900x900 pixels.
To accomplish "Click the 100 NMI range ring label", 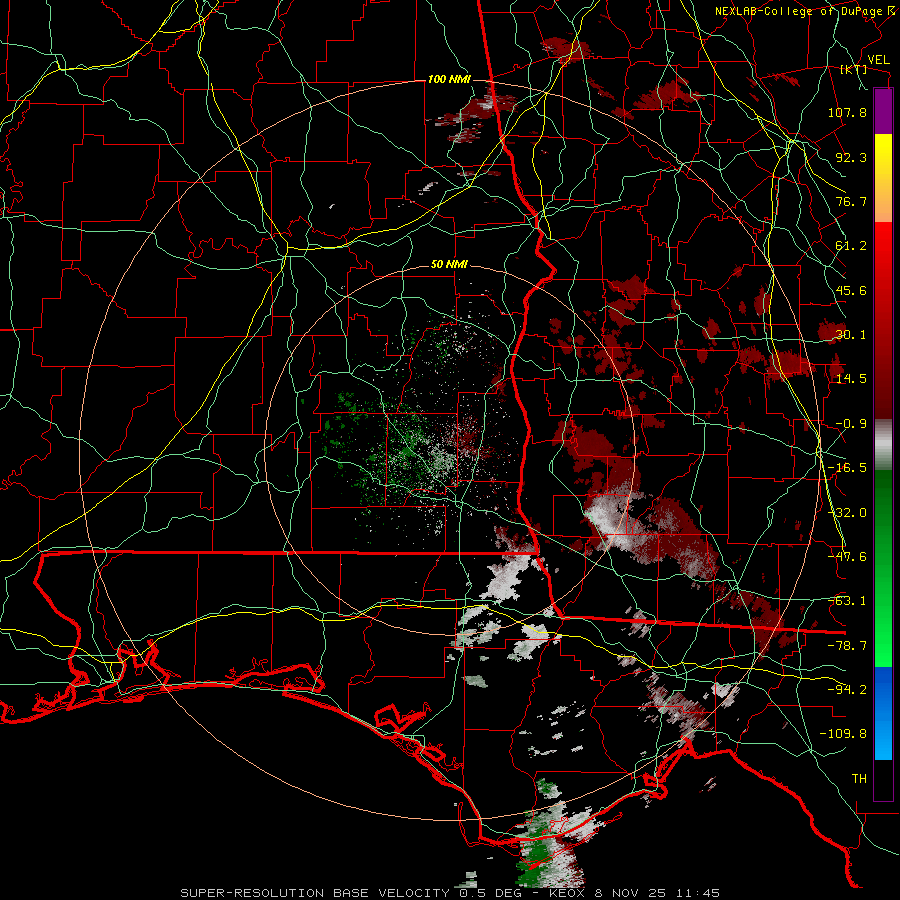I will point(449,79).
